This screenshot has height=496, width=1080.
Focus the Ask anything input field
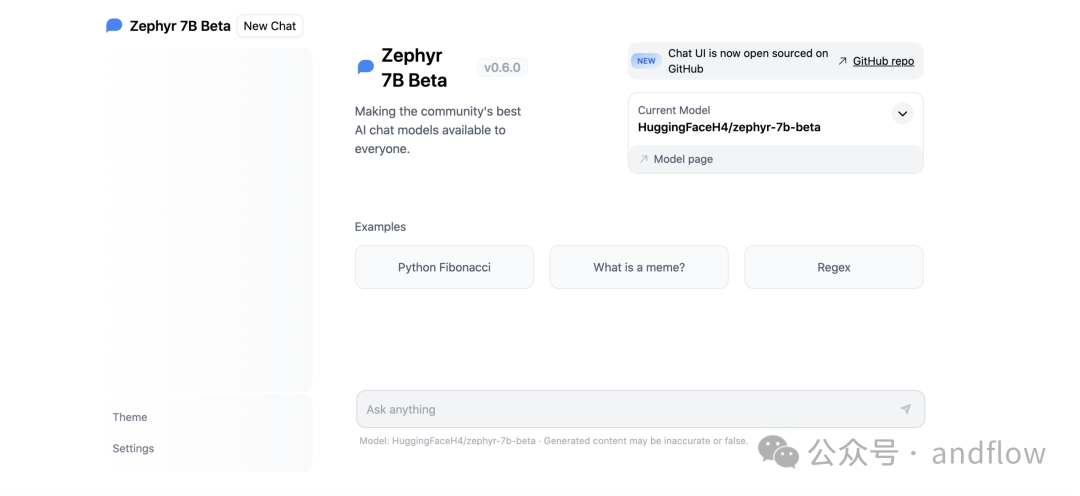pyautogui.click(x=641, y=409)
